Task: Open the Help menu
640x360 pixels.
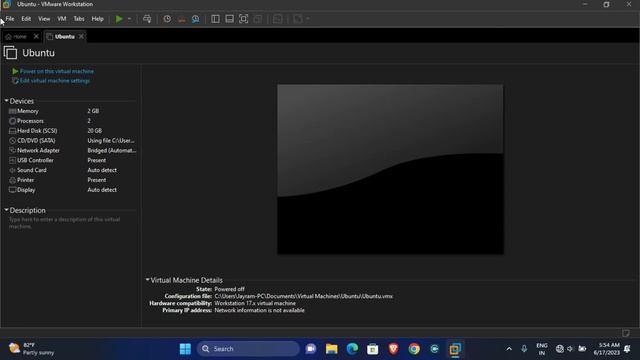Action: pyautogui.click(x=98, y=19)
